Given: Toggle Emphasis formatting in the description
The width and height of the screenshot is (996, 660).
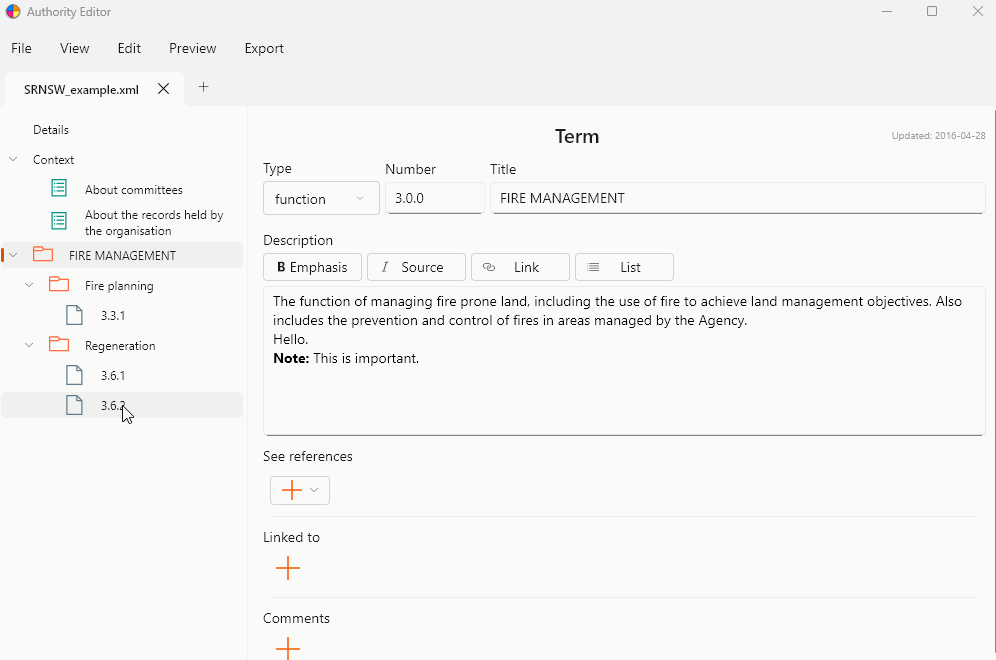Looking at the screenshot, I should 312,267.
